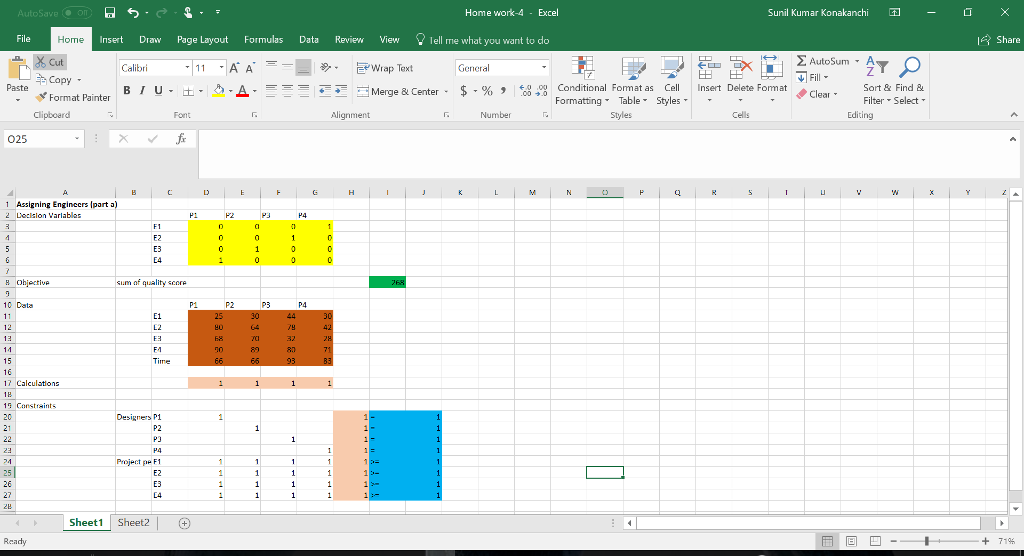Click Insert Function fx button
Image resolution: width=1024 pixels, height=556 pixels.
pos(181,139)
